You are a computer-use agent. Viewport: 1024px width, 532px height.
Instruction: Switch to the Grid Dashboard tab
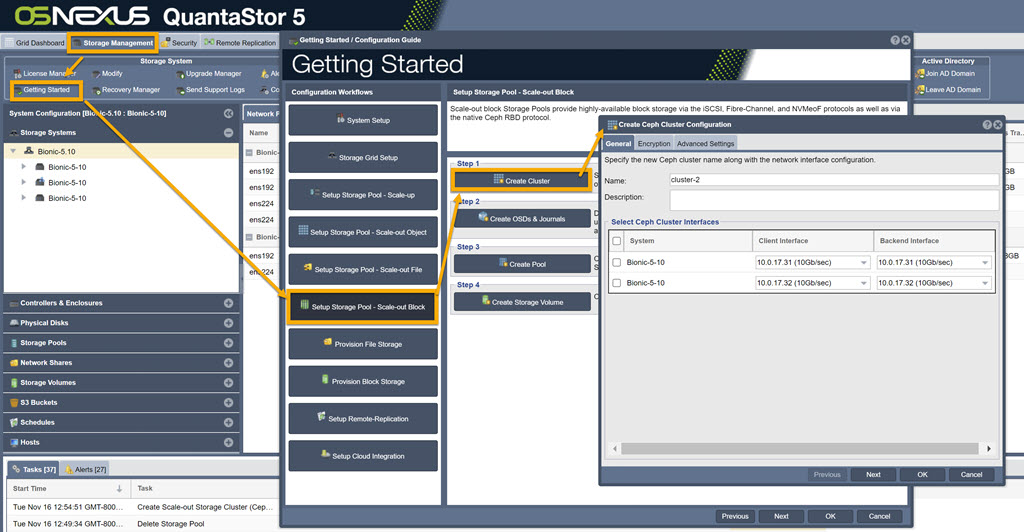click(x=35, y=43)
